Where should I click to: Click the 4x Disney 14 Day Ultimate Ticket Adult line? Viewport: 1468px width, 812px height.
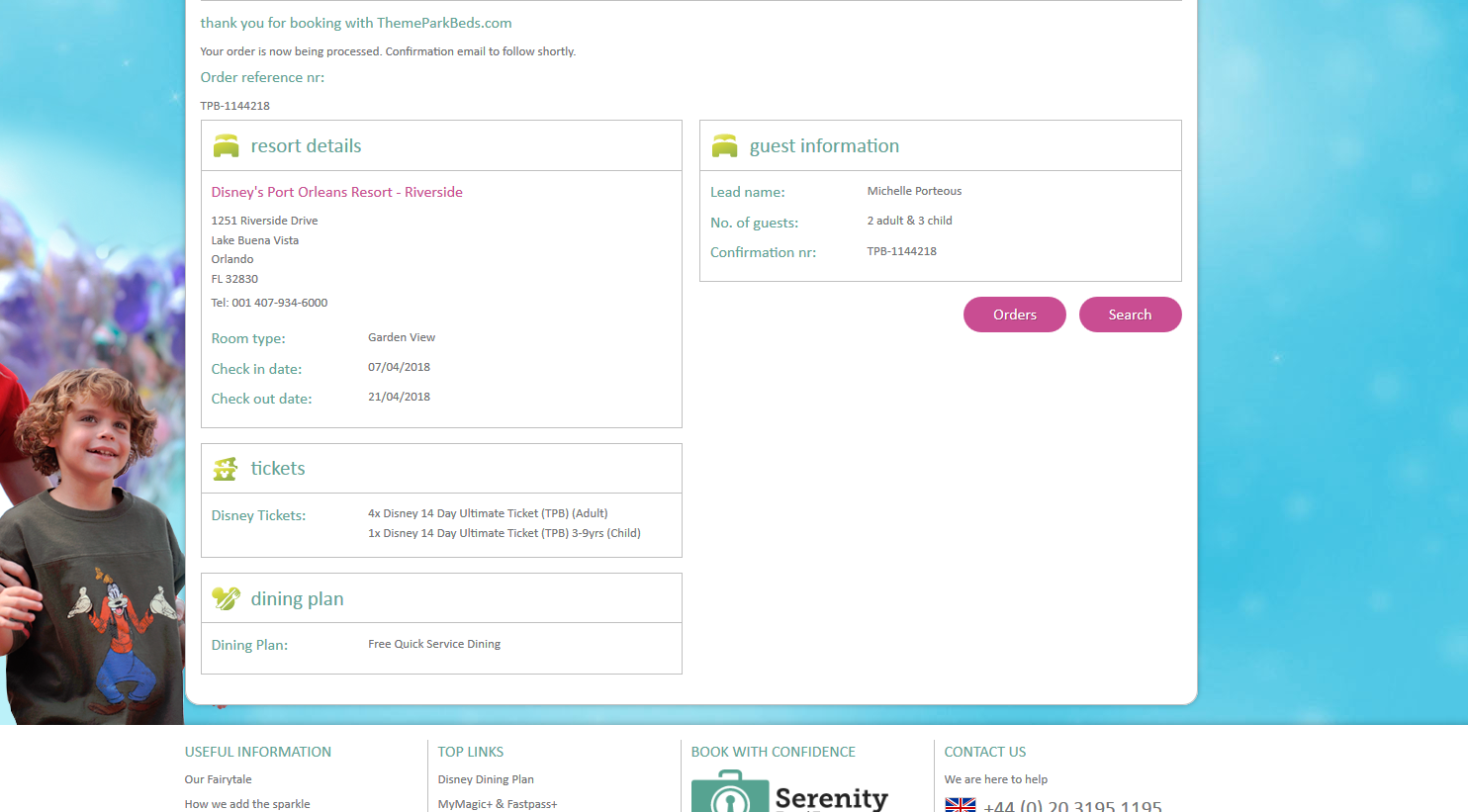point(488,513)
